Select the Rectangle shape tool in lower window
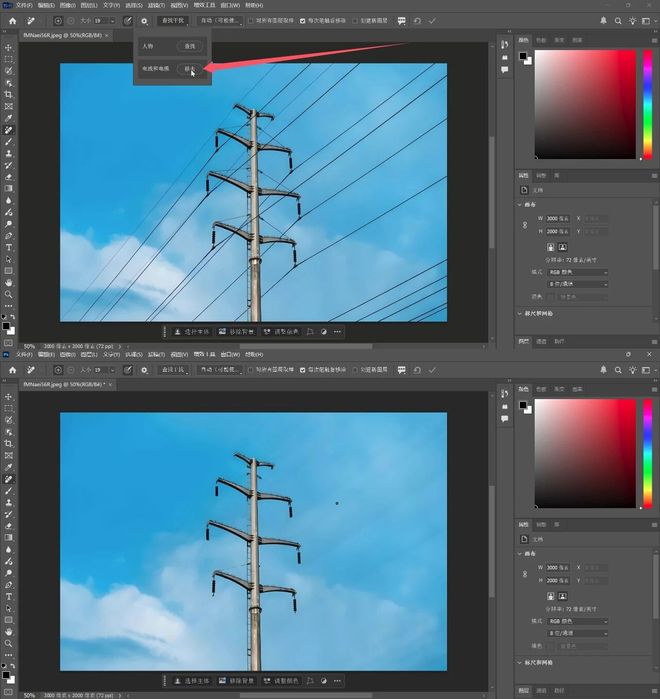 (8, 620)
